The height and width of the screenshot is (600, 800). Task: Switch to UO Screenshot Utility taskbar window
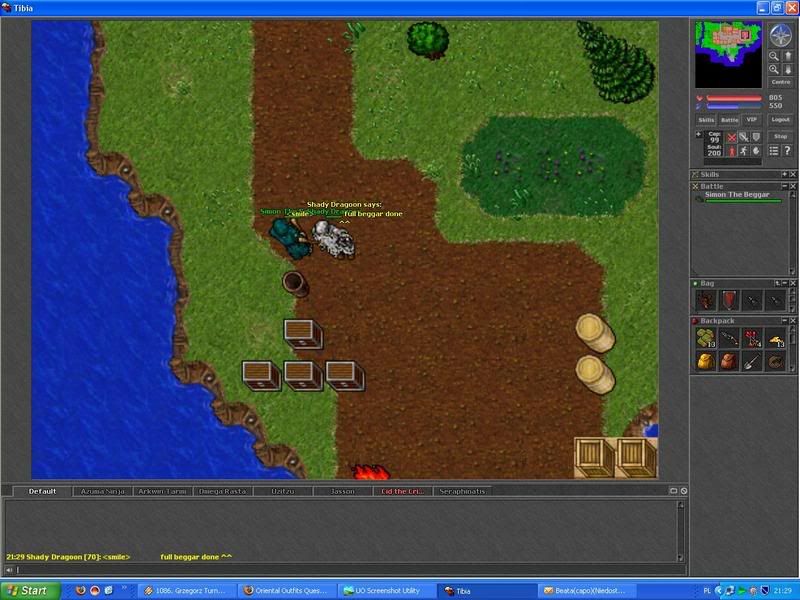click(x=387, y=591)
